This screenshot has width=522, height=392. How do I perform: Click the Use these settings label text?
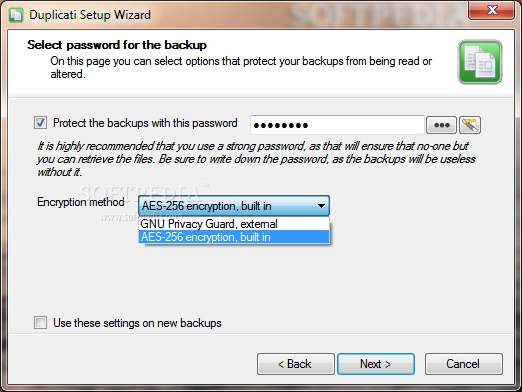click(x=137, y=323)
